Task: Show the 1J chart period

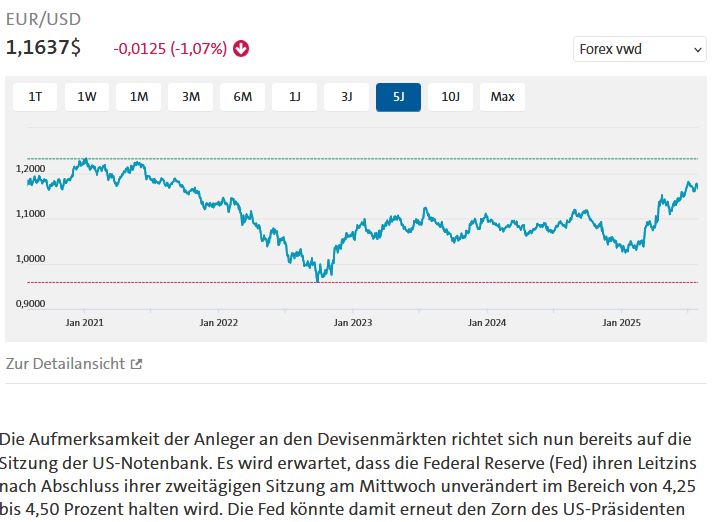Action: 295,96
